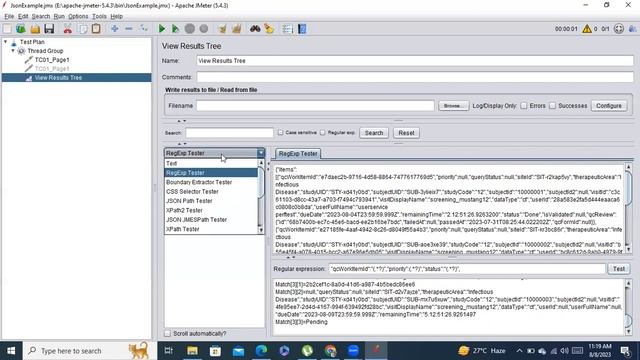
Task: Click the Comments input field
Action: point(415,77)
